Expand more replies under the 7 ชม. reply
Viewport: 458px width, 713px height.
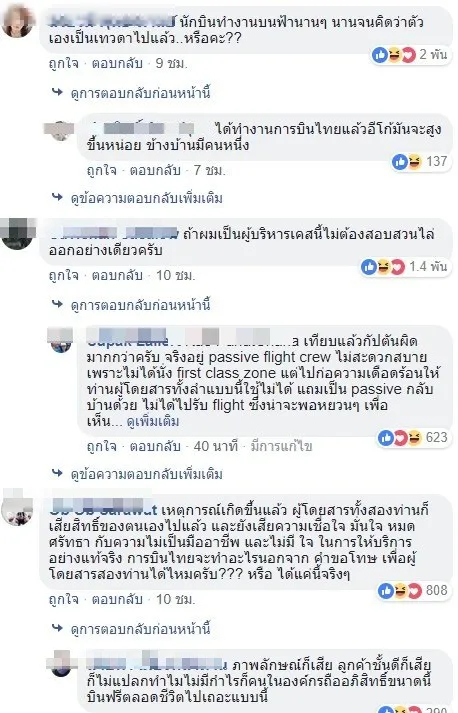click(x=146, y=198)
